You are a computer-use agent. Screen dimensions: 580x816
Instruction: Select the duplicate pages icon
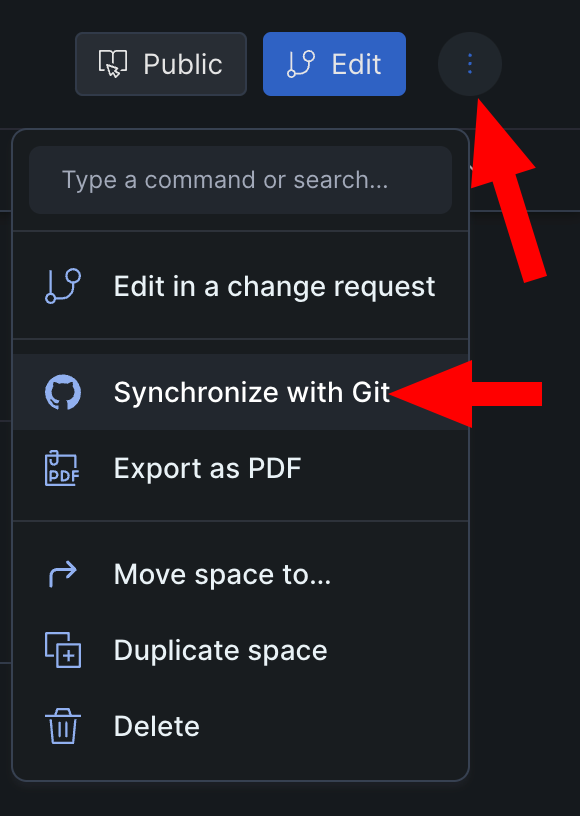coord(61,650)
